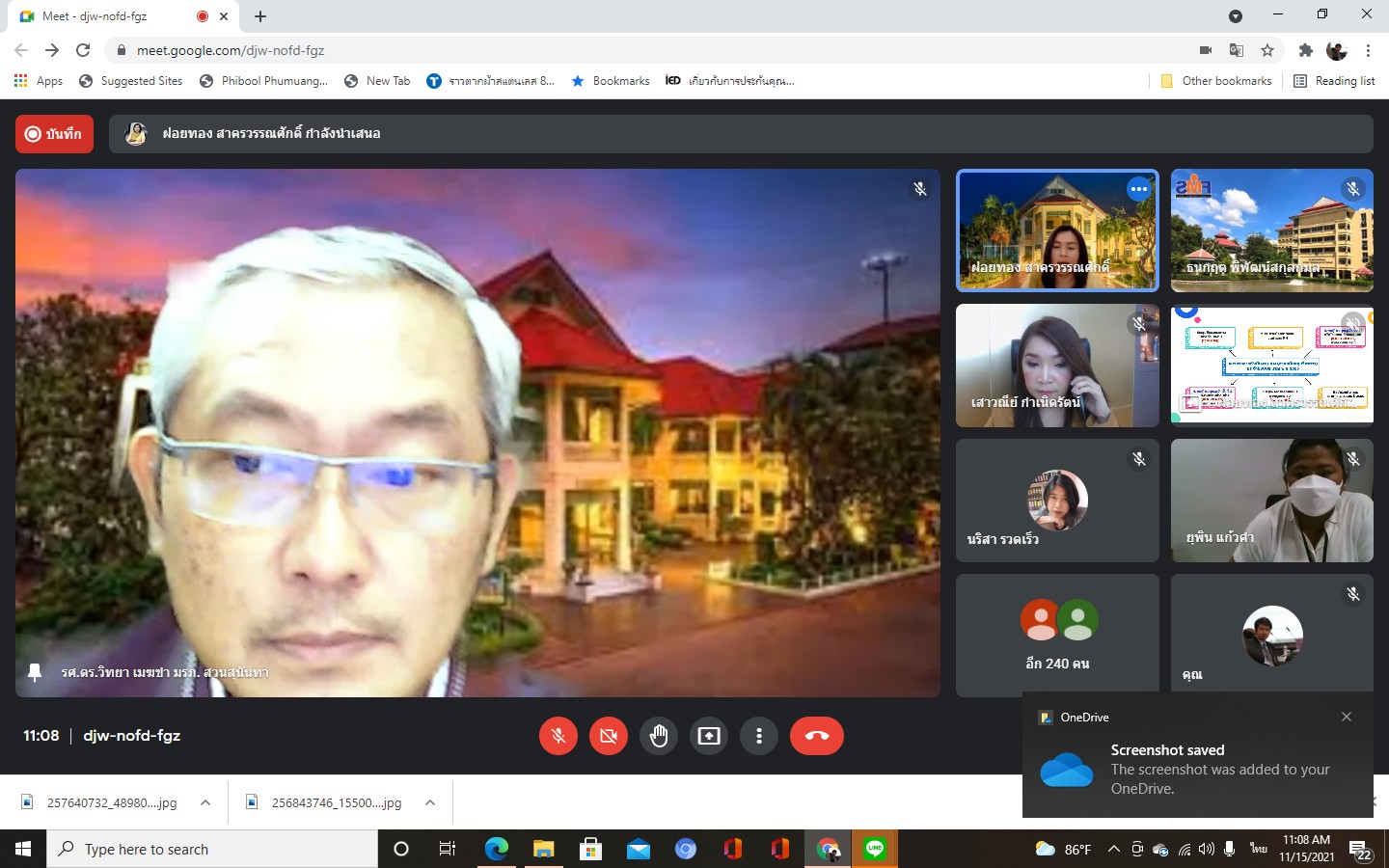Toggle the microphone mute button
1389x868 pixels.
coord(558,736)
